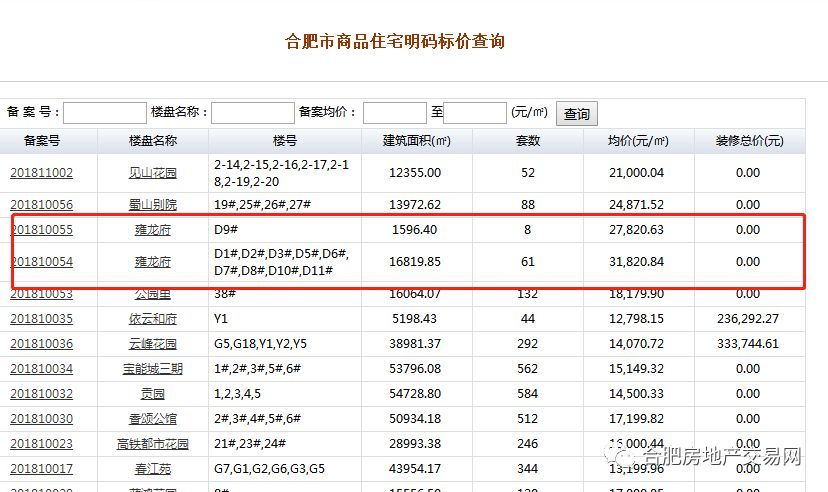Open record 201810023 link
828x492 pixels.
(x=42, y=444)
